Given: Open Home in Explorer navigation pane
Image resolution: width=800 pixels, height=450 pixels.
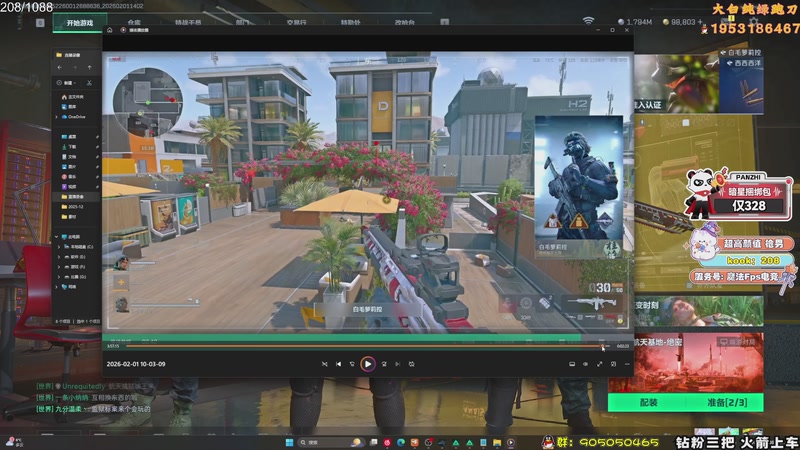Looking at the screenshot, I should coord(72,96).
